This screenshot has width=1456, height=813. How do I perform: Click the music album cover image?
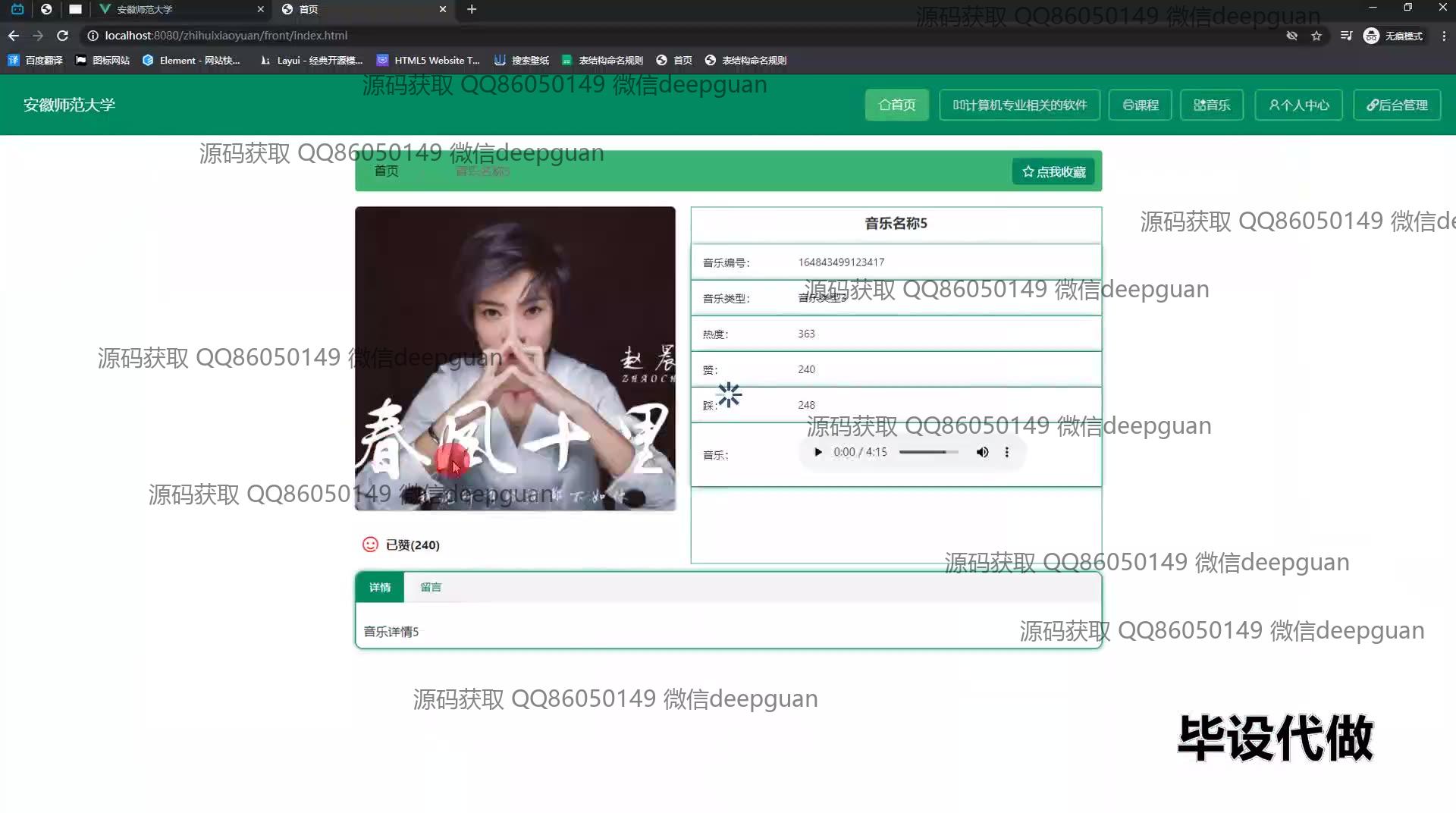(515, 358)
